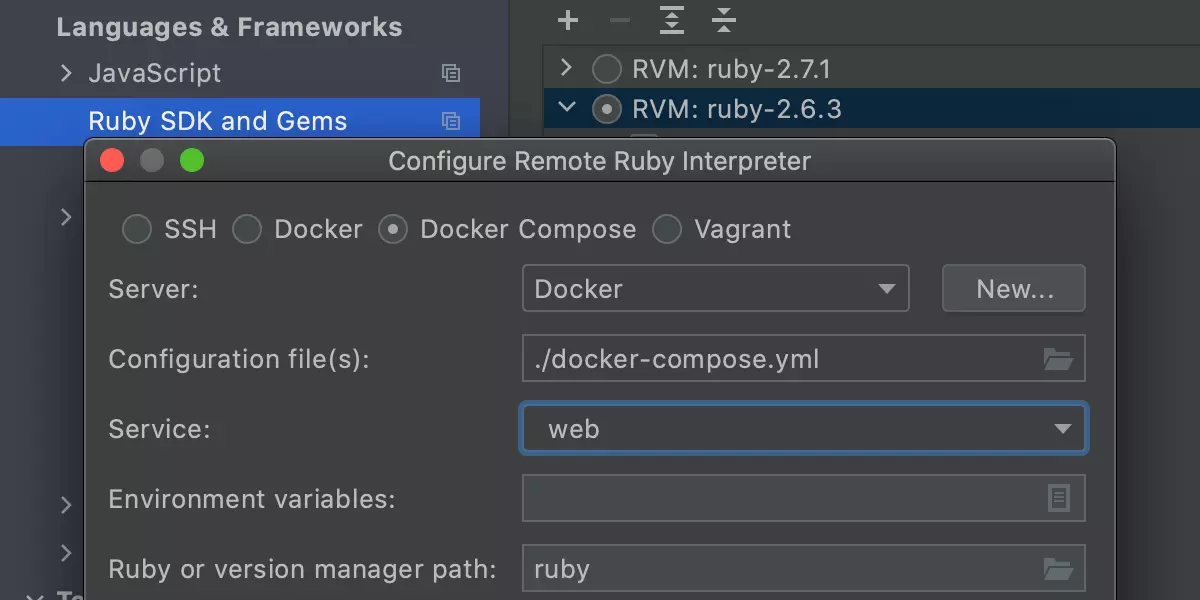Collapse the RVM: ruby-2.6.3 node
The image size is (1200, 600).
click(567, 107)
